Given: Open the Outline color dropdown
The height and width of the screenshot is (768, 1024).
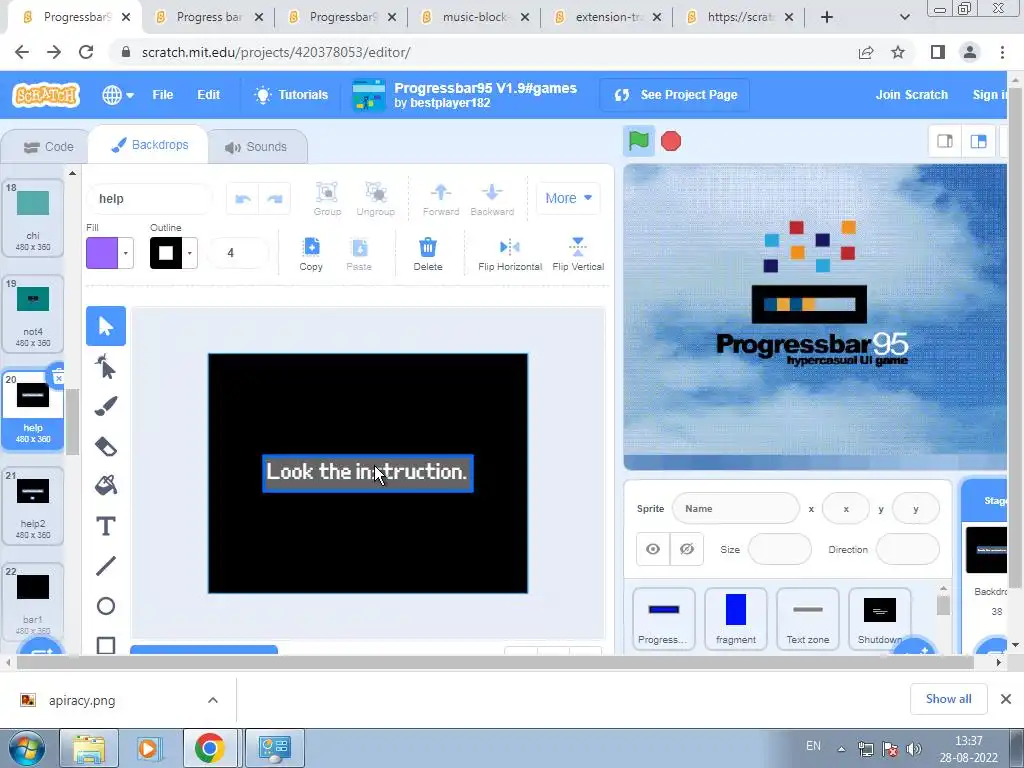Looking at the screenshot, I should tap(189, 253).
